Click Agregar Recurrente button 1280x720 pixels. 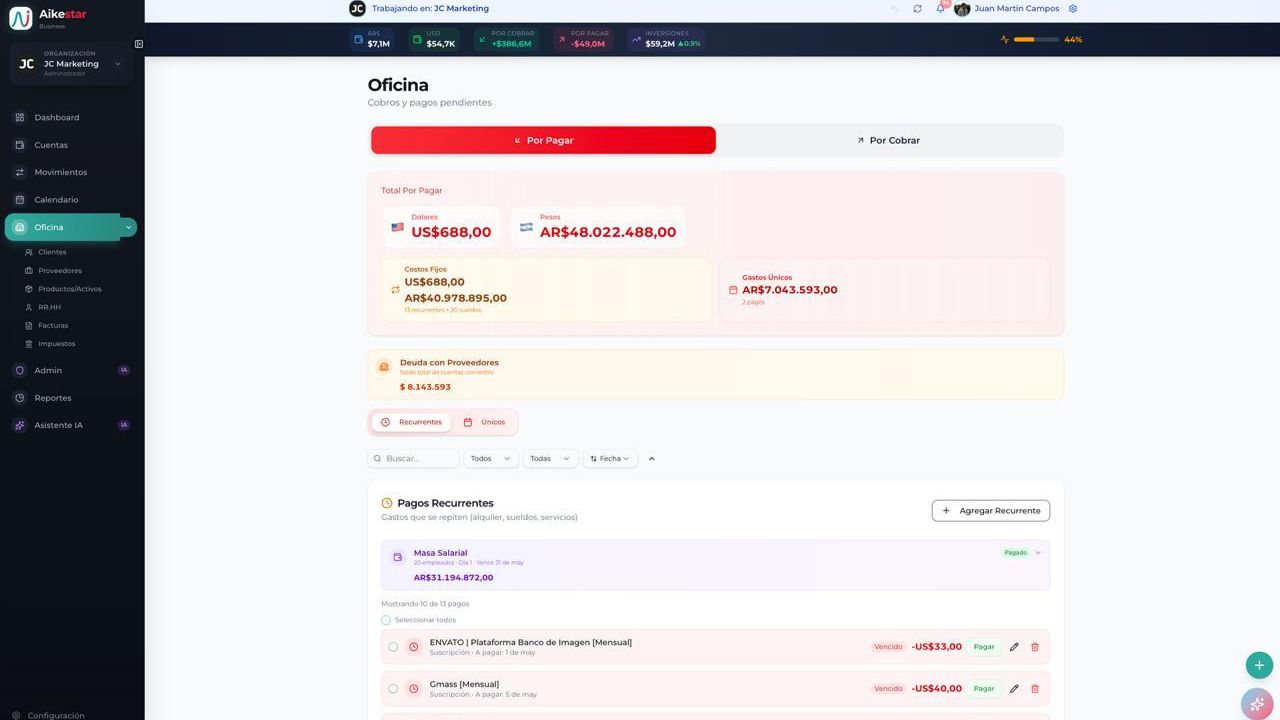991,511
